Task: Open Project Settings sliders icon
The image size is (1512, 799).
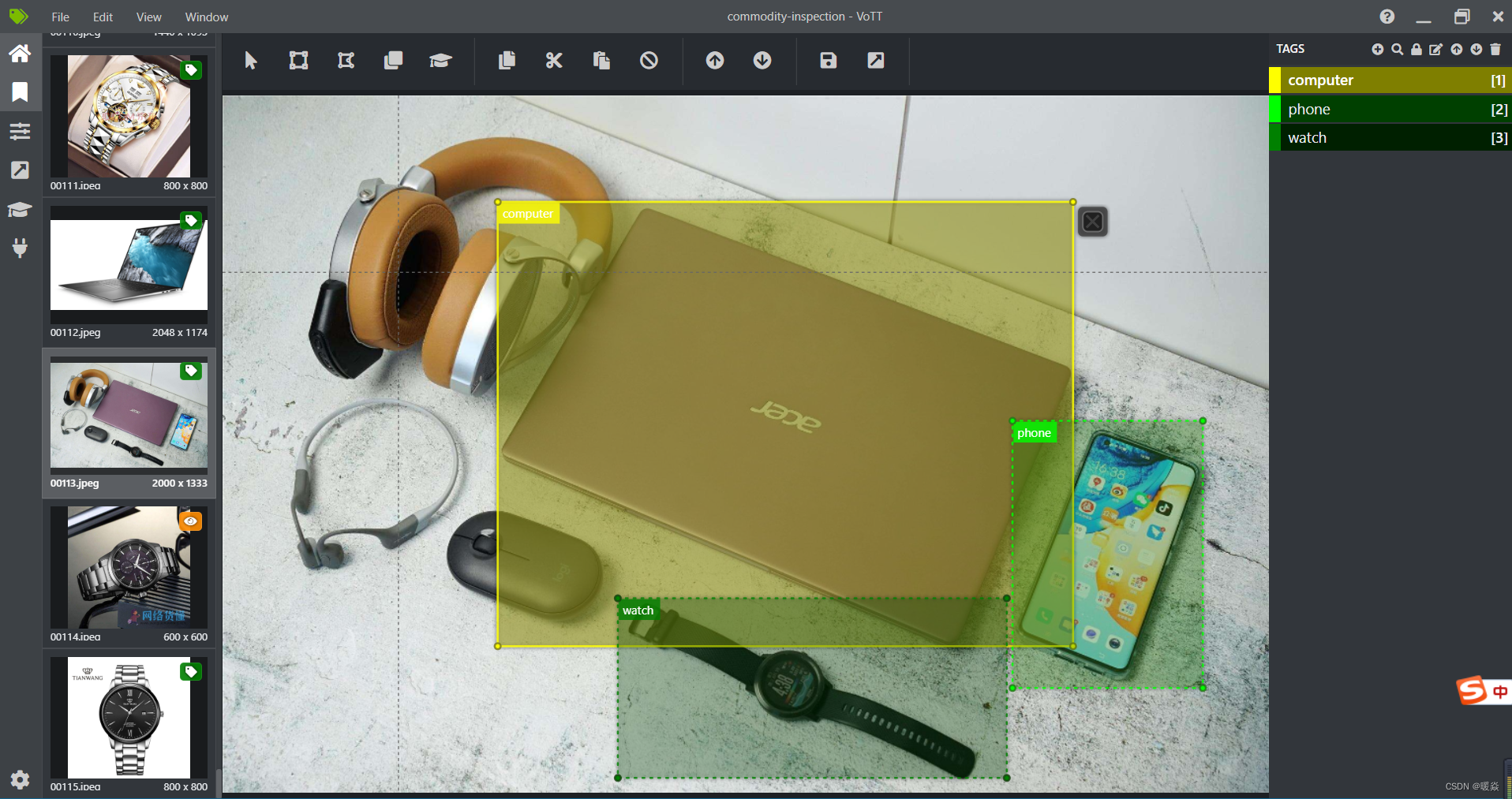Action: click(20, 131)
